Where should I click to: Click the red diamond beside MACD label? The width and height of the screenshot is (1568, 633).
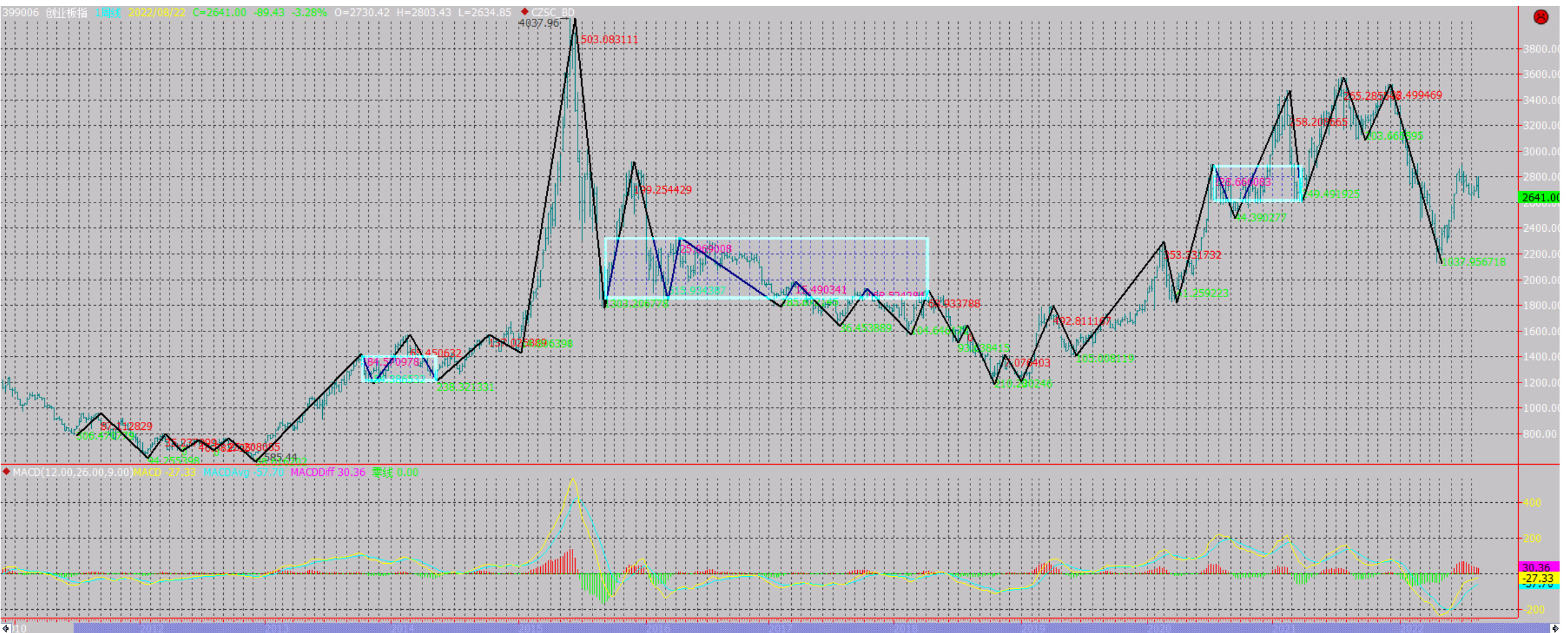[x=6, y=472]
